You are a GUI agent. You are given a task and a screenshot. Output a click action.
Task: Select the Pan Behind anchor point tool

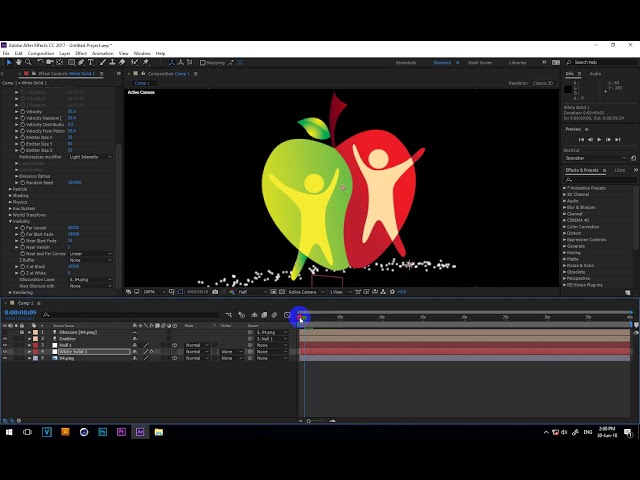(x=60, y=62)
